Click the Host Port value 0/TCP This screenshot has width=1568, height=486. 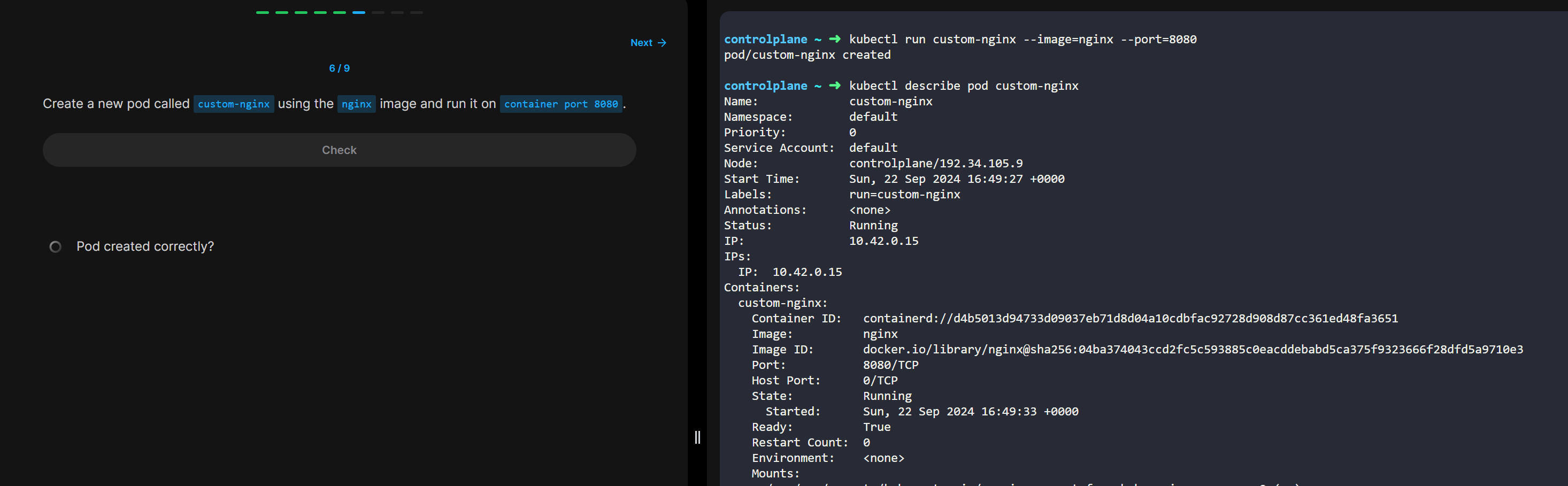880,381
